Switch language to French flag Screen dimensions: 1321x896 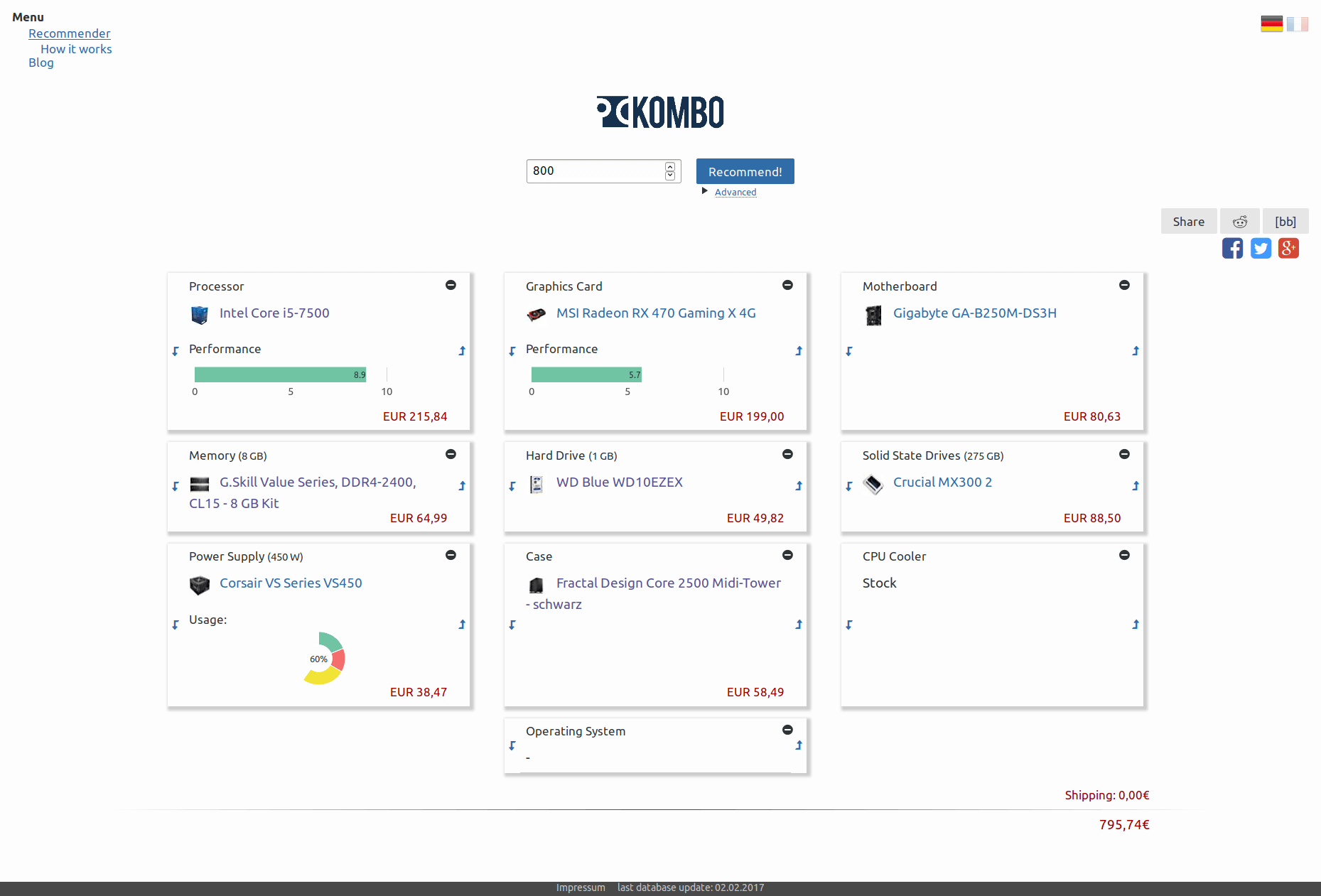(1298, 23)
